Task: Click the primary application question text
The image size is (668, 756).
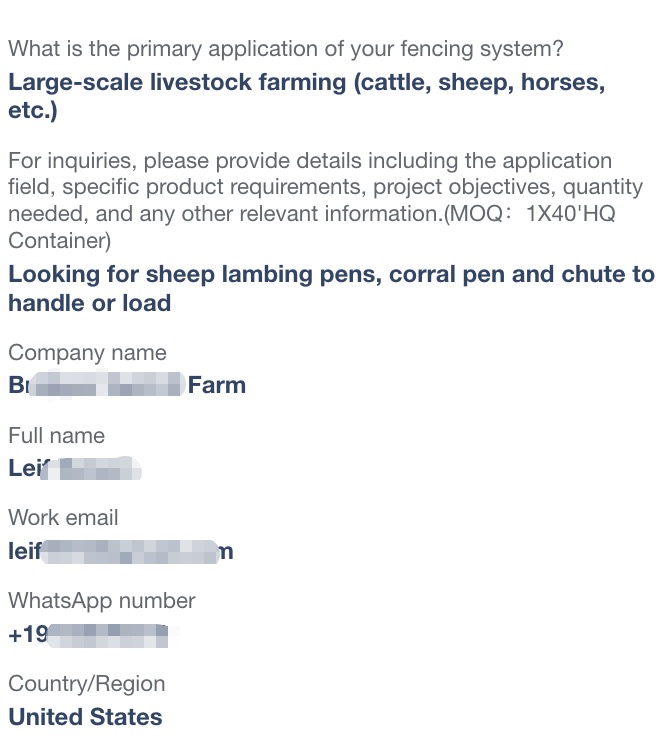Action: click(286, 49)
